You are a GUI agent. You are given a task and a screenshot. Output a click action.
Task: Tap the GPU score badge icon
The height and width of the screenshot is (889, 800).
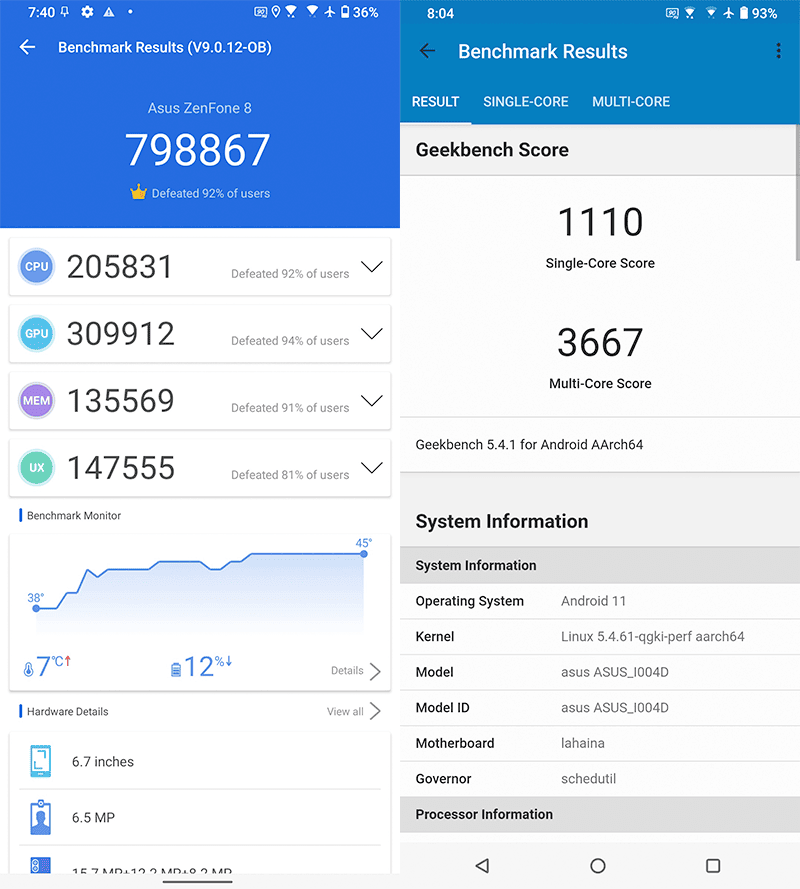pos(37,333)
